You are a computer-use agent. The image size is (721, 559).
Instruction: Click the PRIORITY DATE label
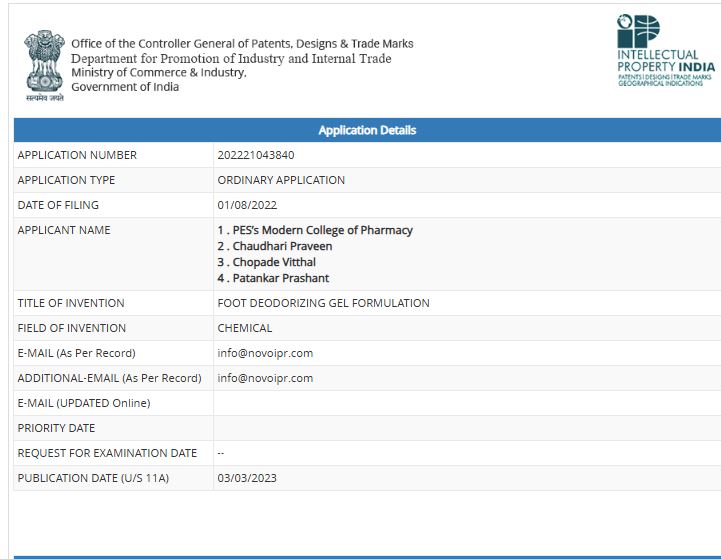pos(56,428)
